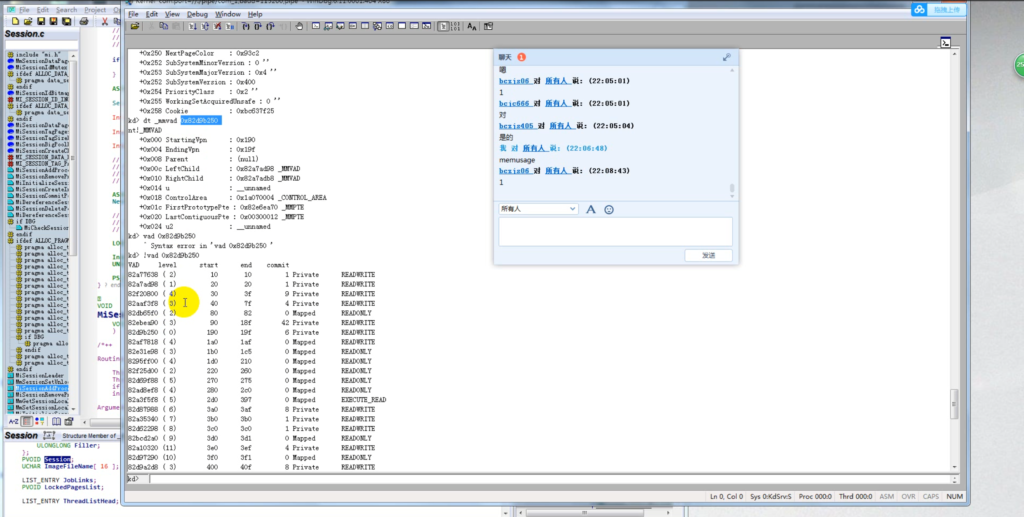The image size is (1024, 517).
Task: Click the chat message input box
Action: (615, 232)
